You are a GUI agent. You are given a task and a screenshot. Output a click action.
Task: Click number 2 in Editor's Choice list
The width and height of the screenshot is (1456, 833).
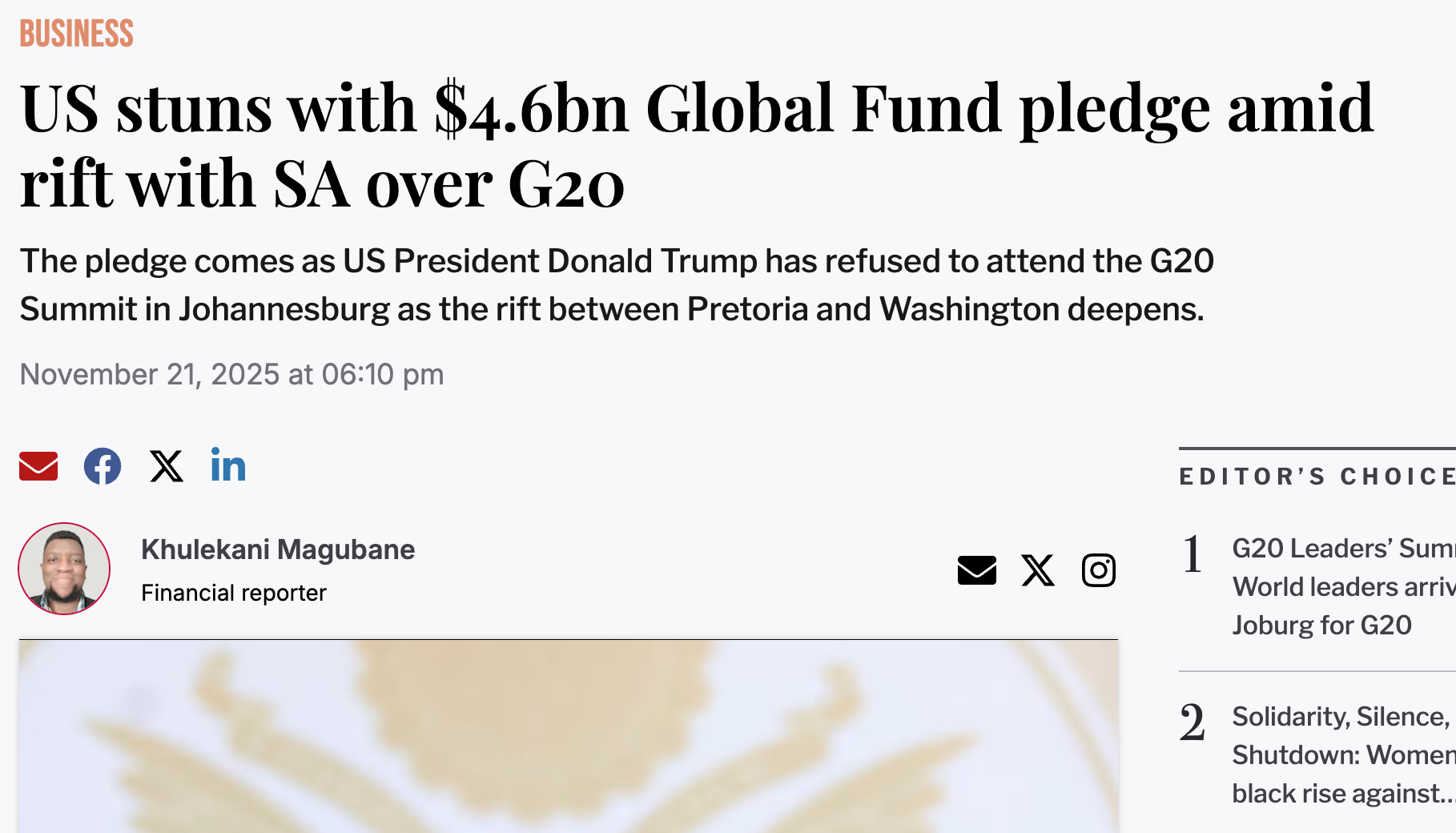(1193, 722)
